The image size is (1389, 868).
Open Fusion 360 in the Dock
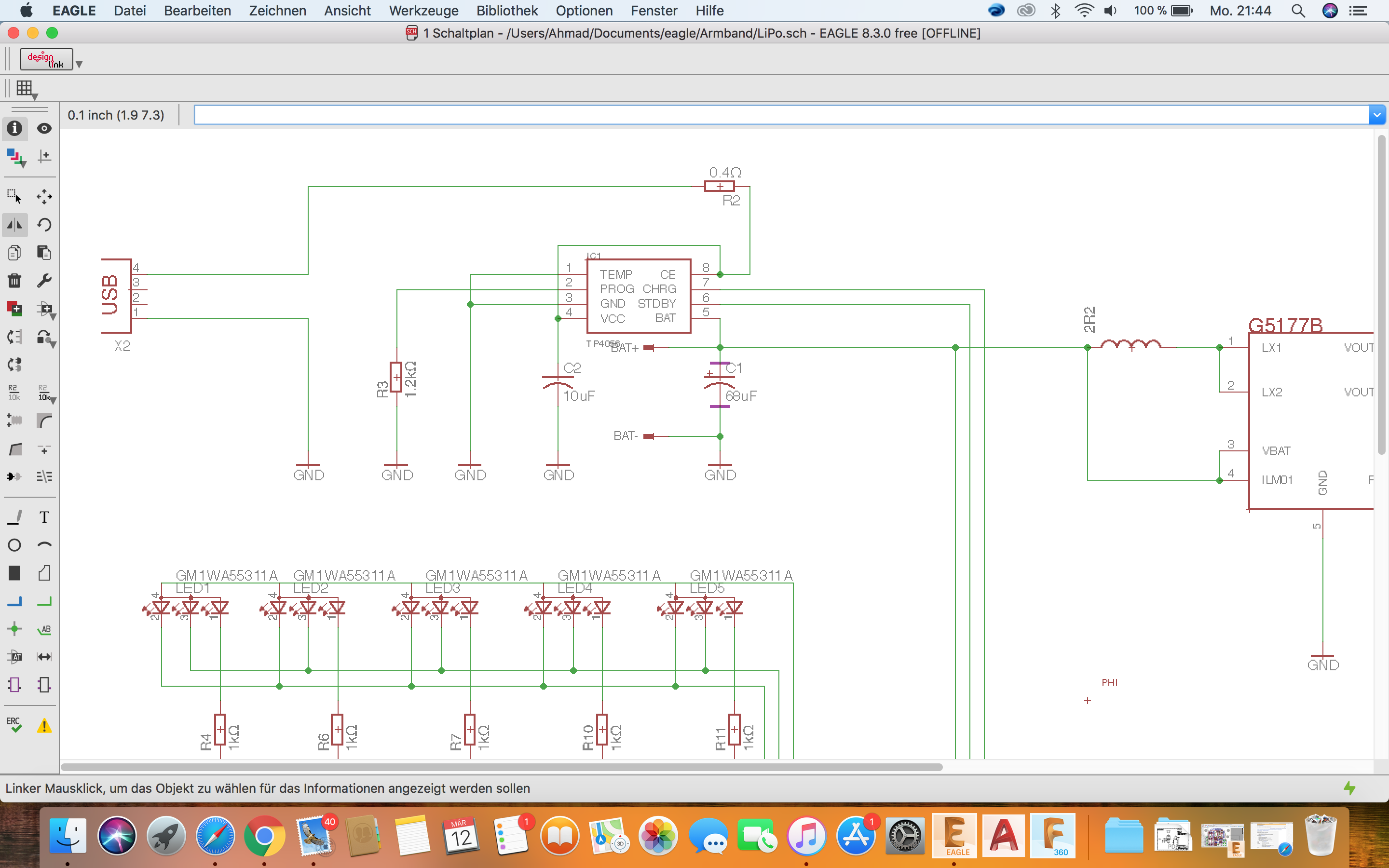(x=1053, y=836)
